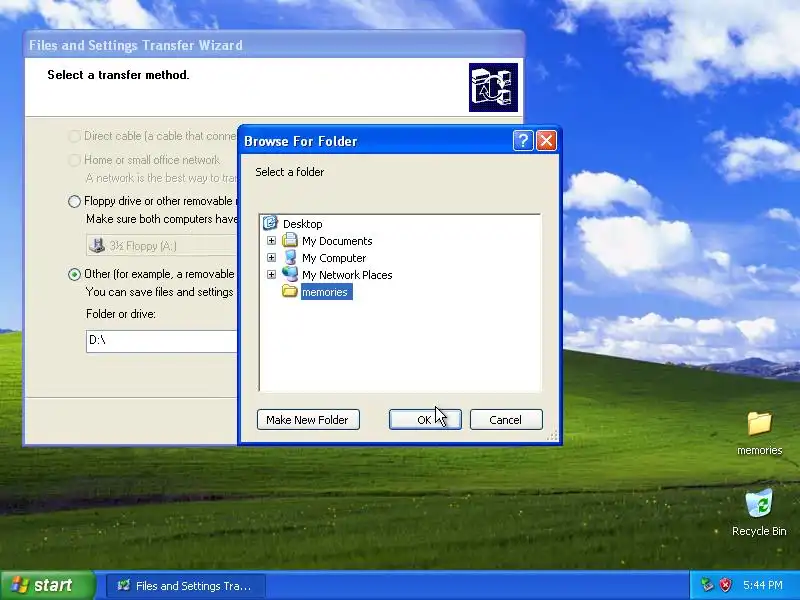Open the 3½ Floppy (A:) drive dropdown
Screen dimensions: 800x600
(x=161, y=245)
